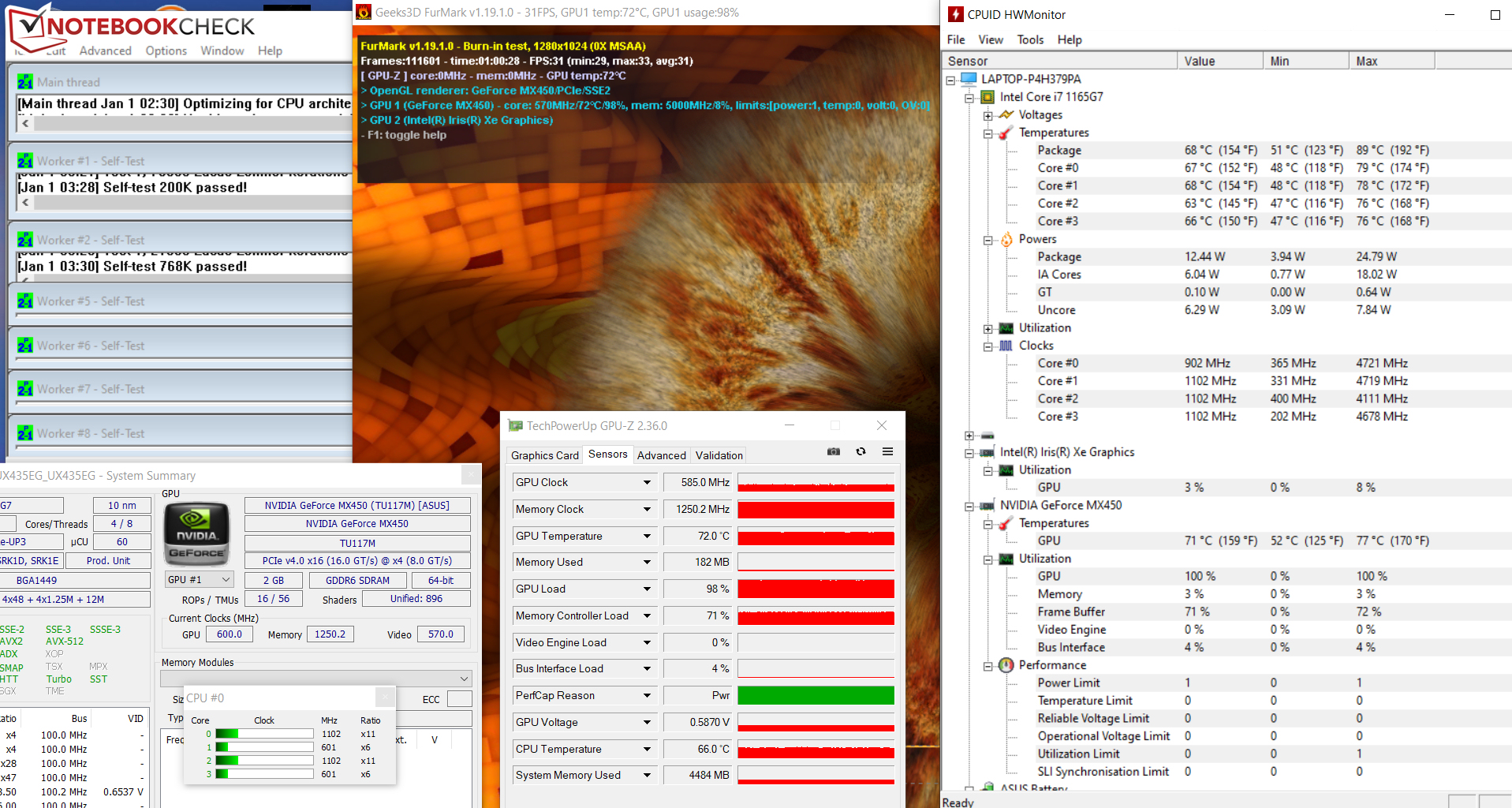Screen dimensions: 1512x808
Task: Click the computer icon beside LAPTOP-P4H379PA
Action: 968,79
